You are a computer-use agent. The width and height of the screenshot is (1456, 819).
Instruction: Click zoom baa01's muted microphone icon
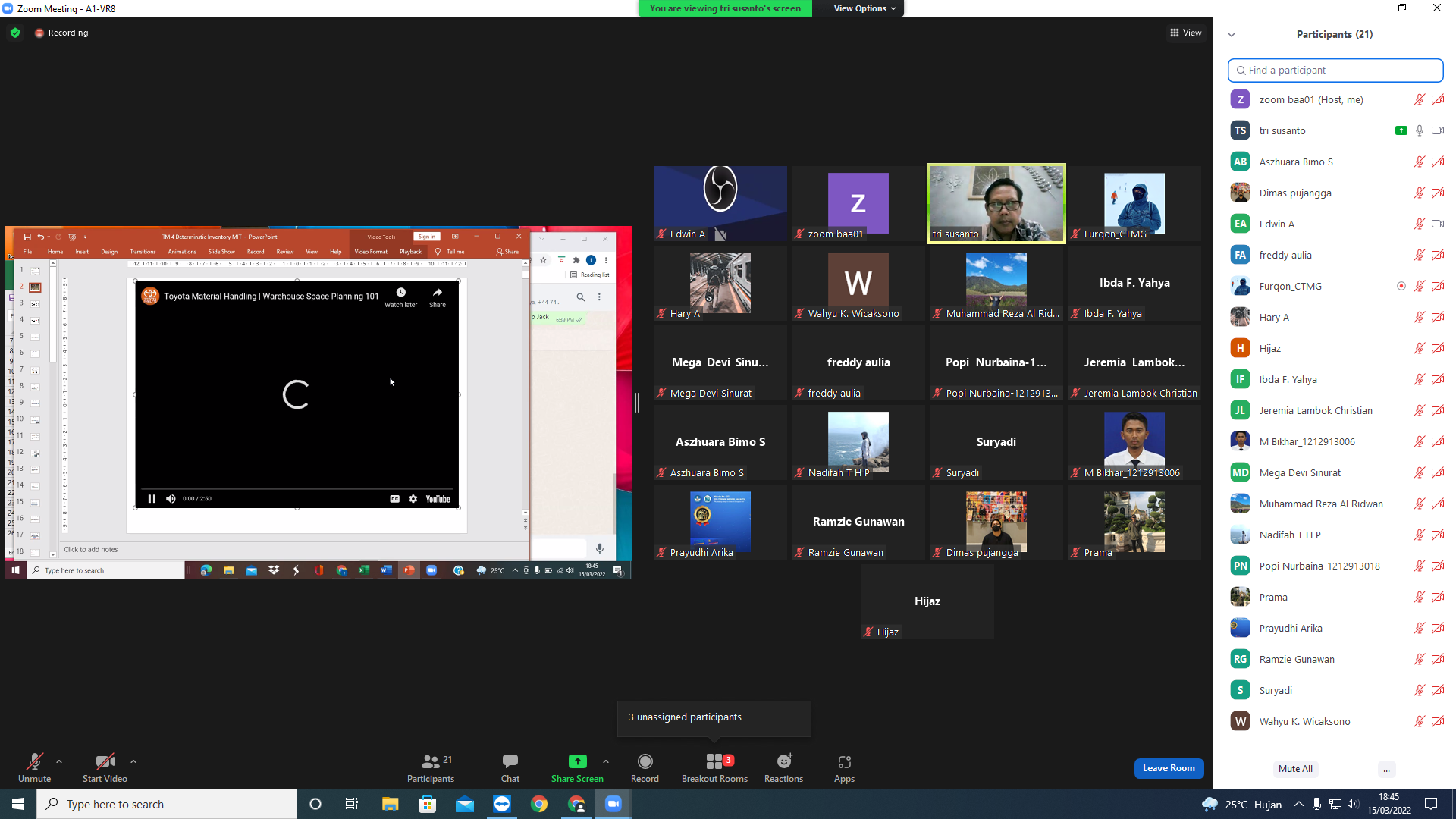tap(1420, 99)
